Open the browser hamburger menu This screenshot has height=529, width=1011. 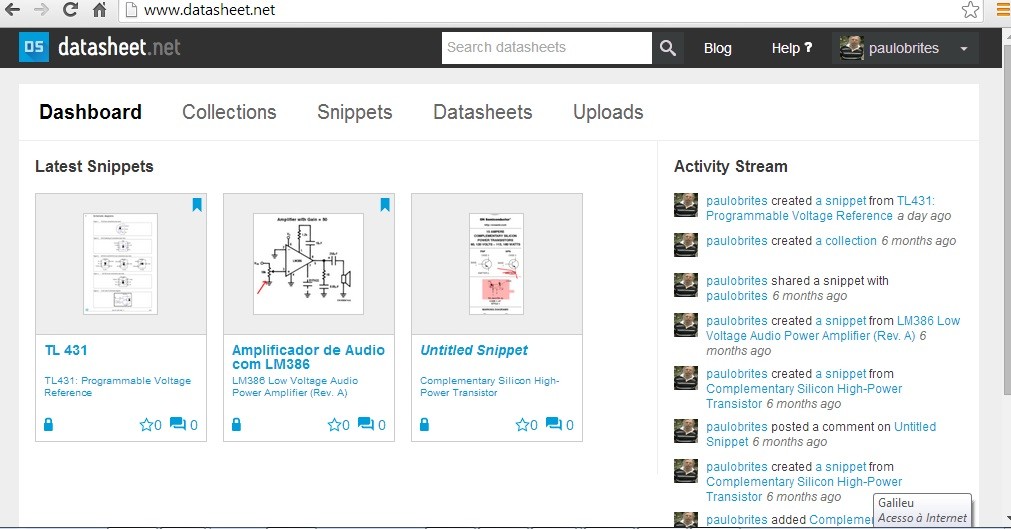[x=1003, y=10]
